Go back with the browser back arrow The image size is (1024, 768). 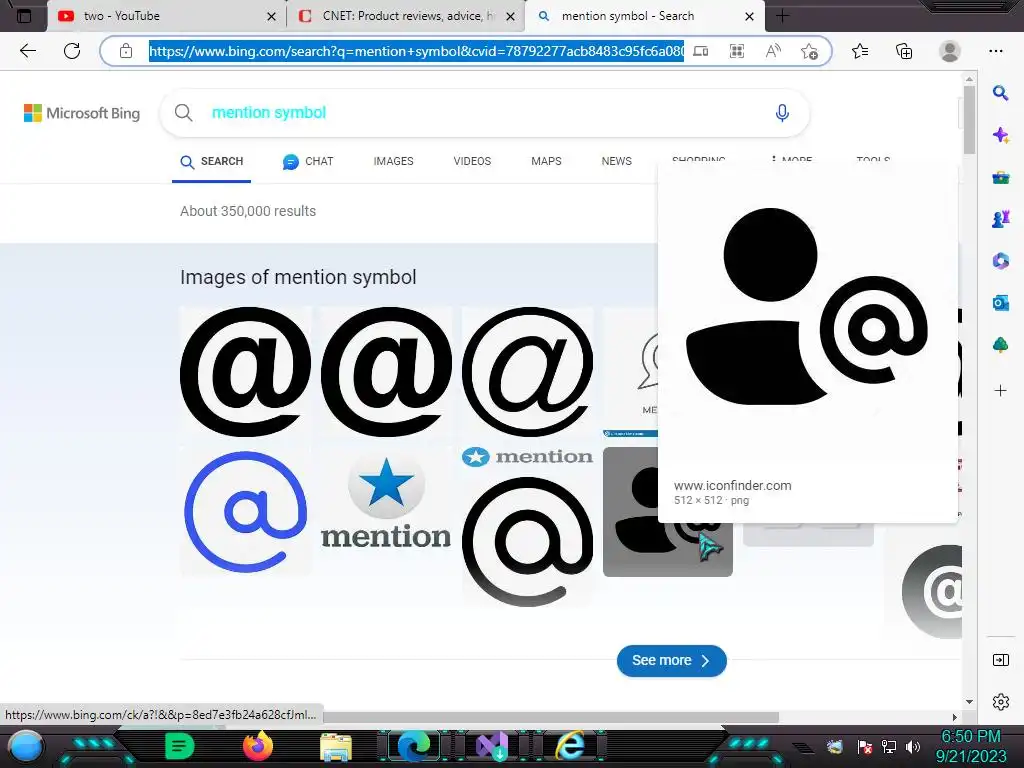[x=27, y=51]
